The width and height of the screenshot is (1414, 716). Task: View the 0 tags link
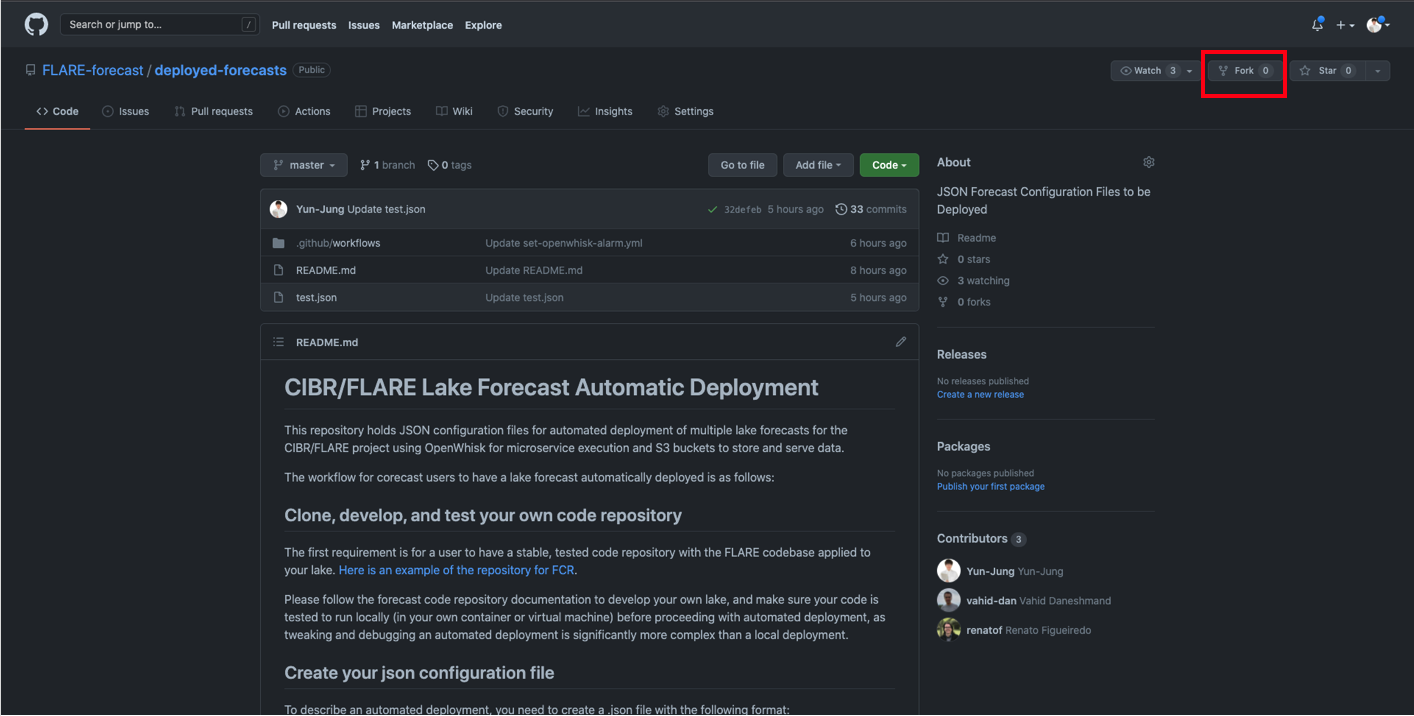(449, 165)
